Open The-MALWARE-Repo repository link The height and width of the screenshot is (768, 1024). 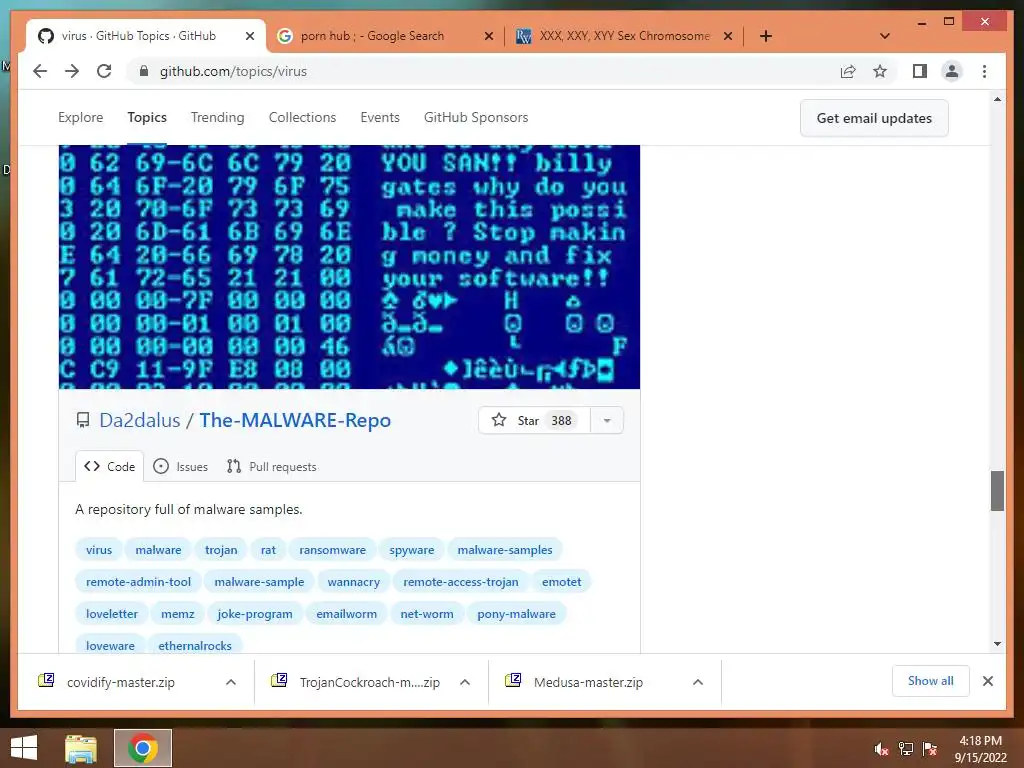(295, 420)
